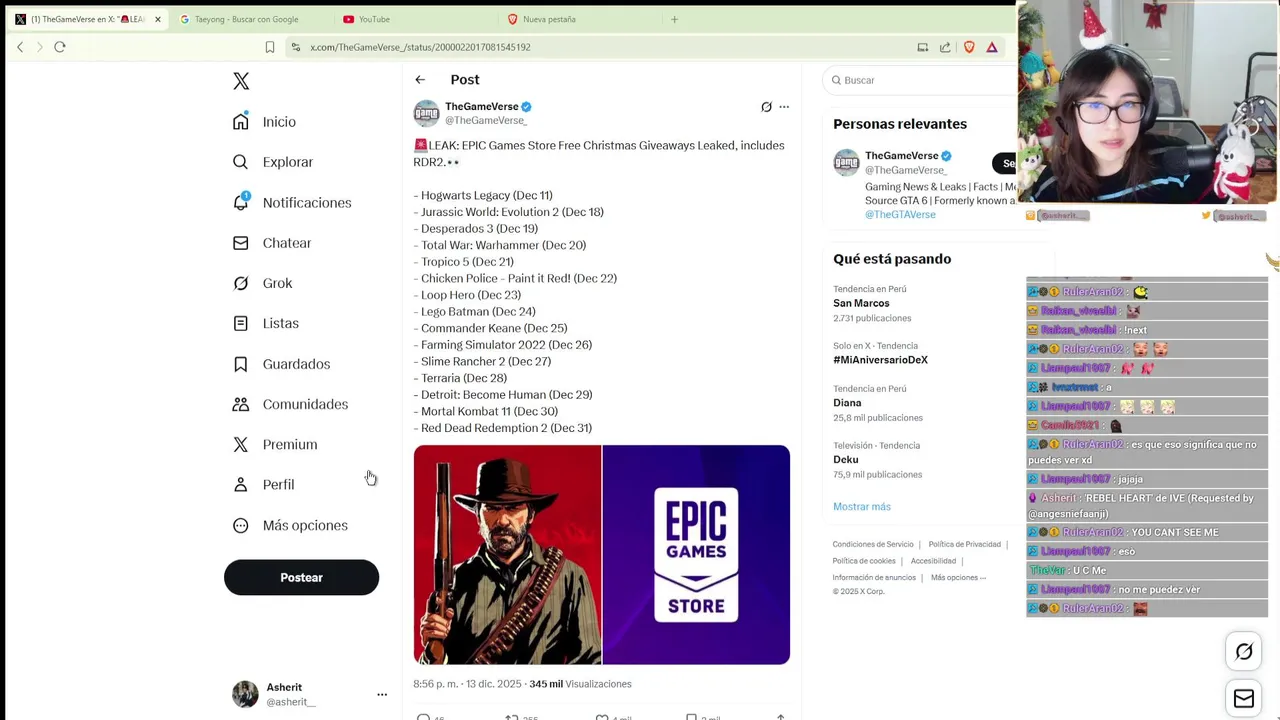Viewport: 1280px width, 720px height.
Task: Click Hogwarts Legacy (Dec 11) line
Action: (x=483, y=195)
